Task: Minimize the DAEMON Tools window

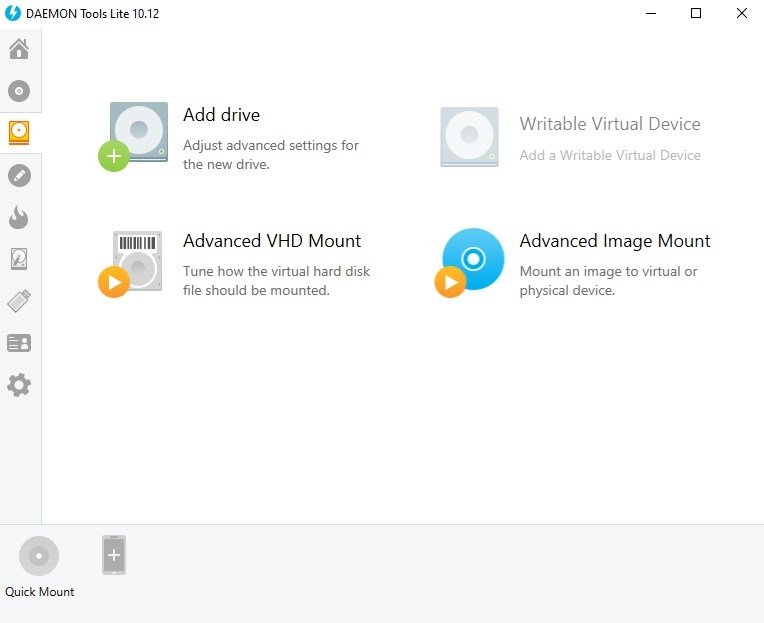Action: [x=651, y=13]
